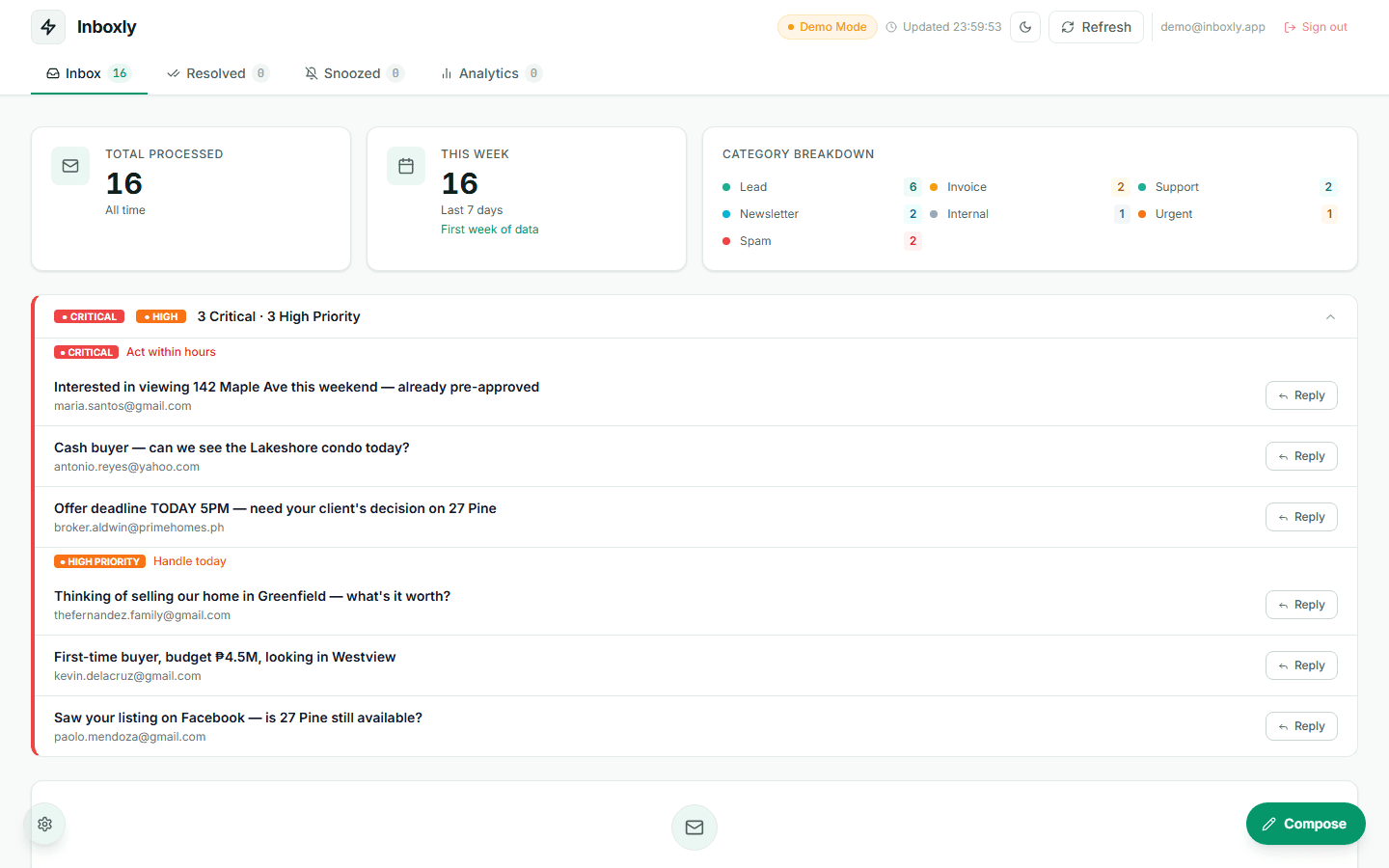
Task: Open Thinking of selling our home email
Action: [252, 596]
